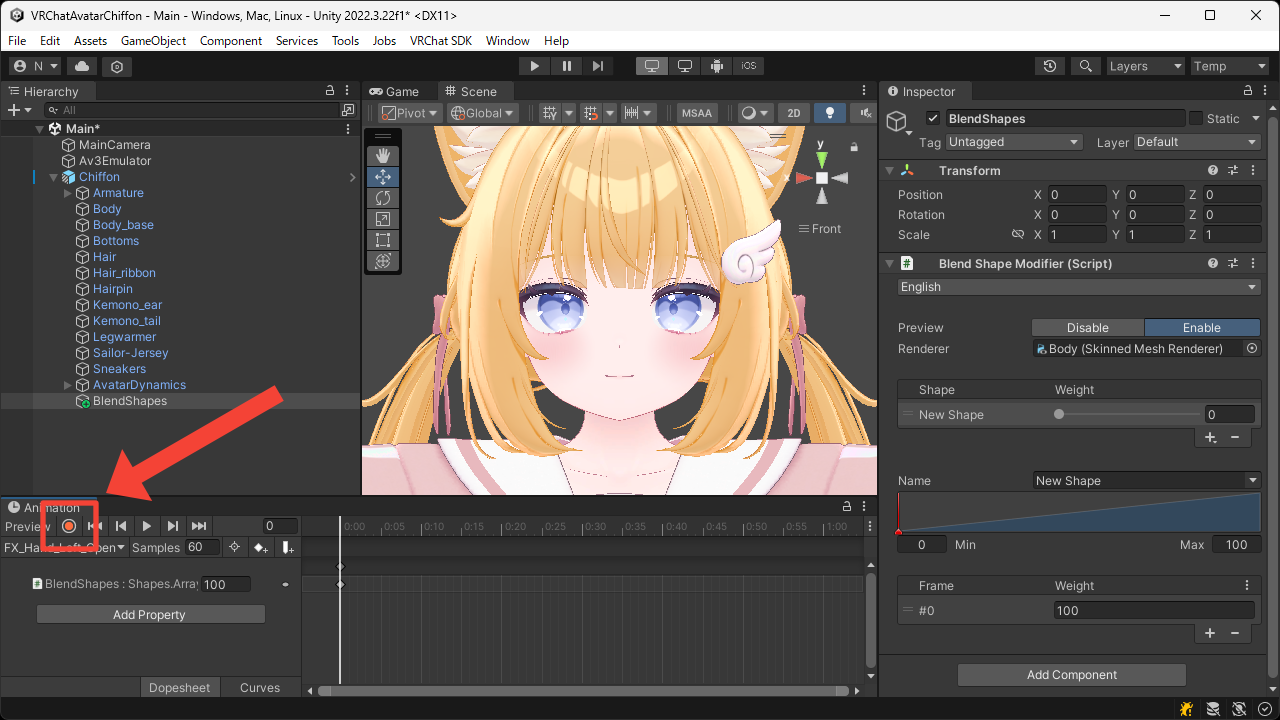Click the Add Property button
This screenshot has width=1280, height=720.
pyautogui.click(x=150, y=615)
